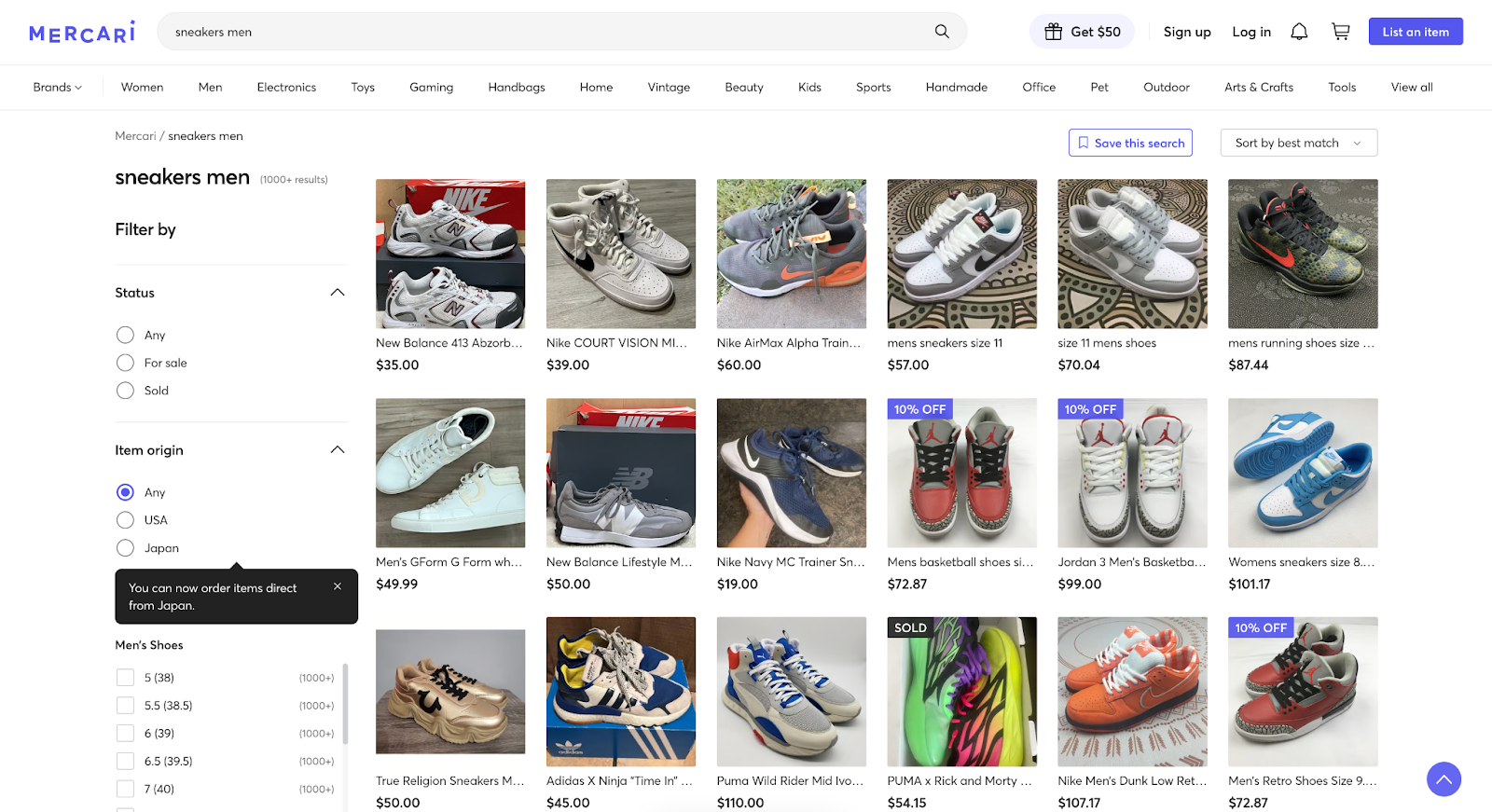1492x812 pixels.
Task: Collapse the Status filter section
Action: pos(338,293)
